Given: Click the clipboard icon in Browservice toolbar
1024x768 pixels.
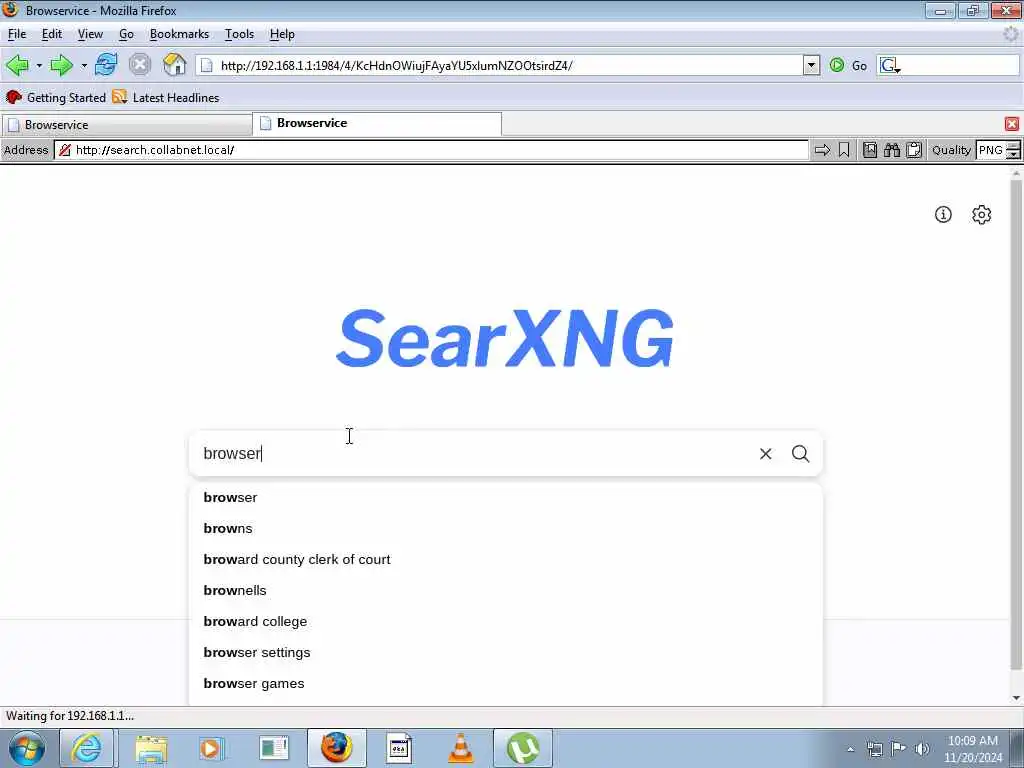Looking at the screenshot, I should pyautogui.click(x=914, y=150).
